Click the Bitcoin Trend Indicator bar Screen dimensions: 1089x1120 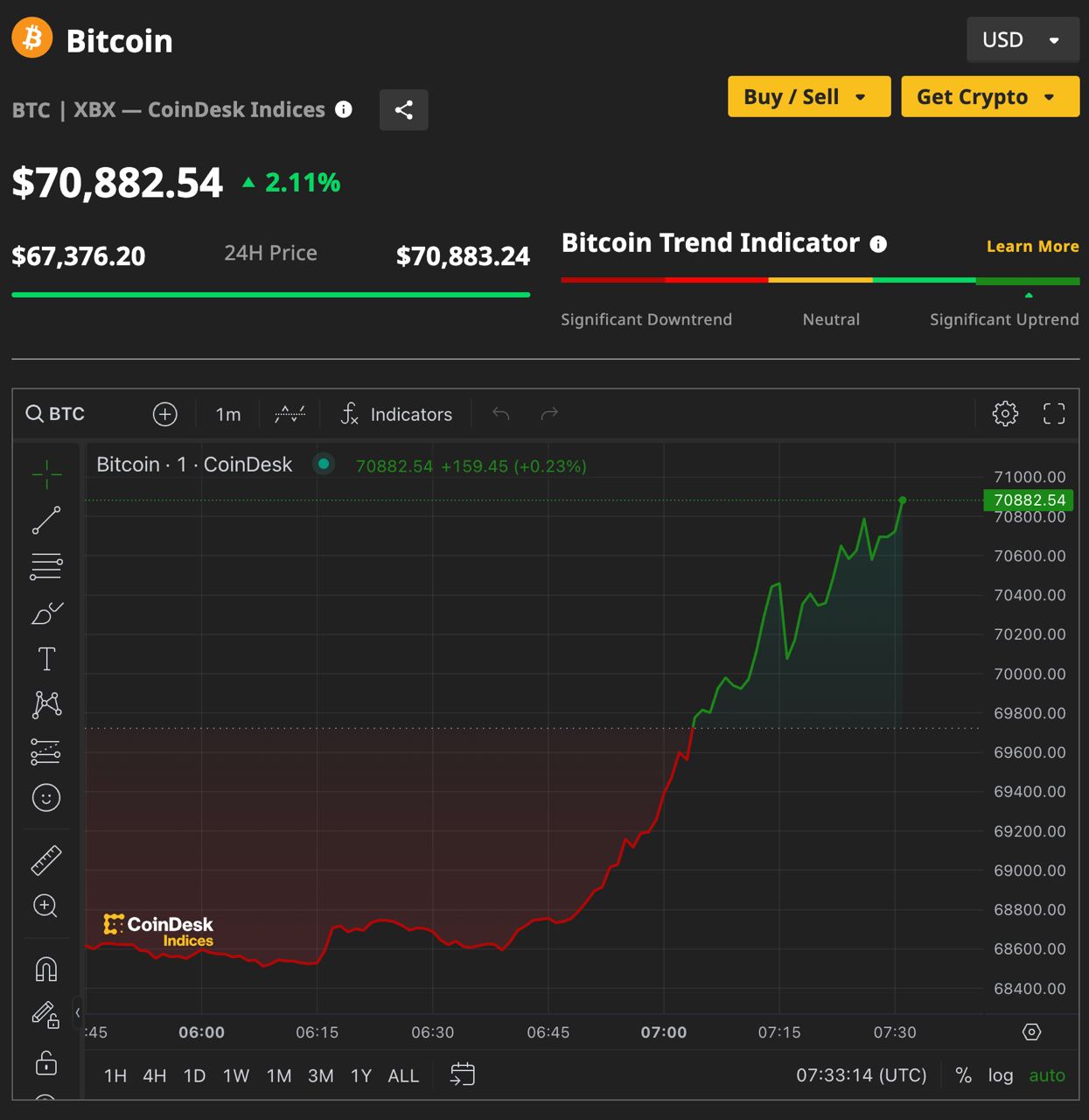coord(820,281)
